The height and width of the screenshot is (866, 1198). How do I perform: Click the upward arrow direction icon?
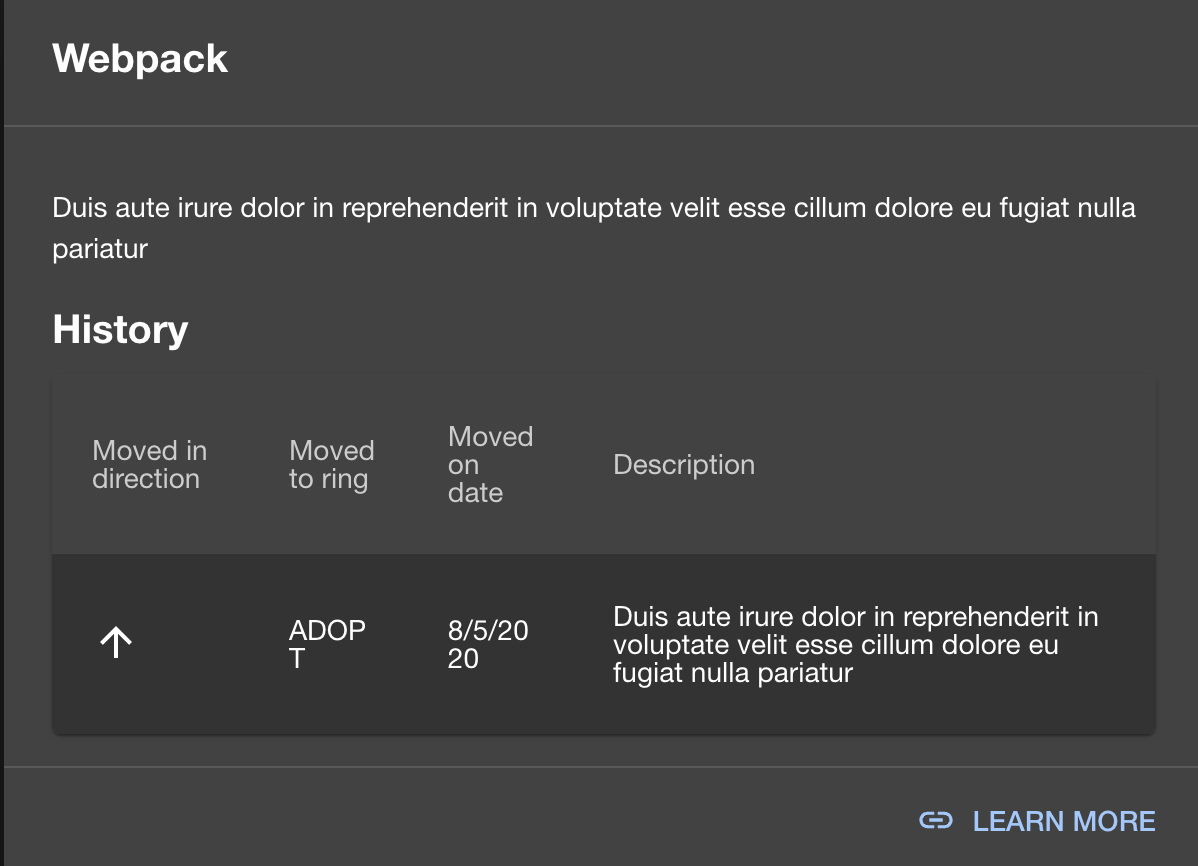click(x=116, y=643)
